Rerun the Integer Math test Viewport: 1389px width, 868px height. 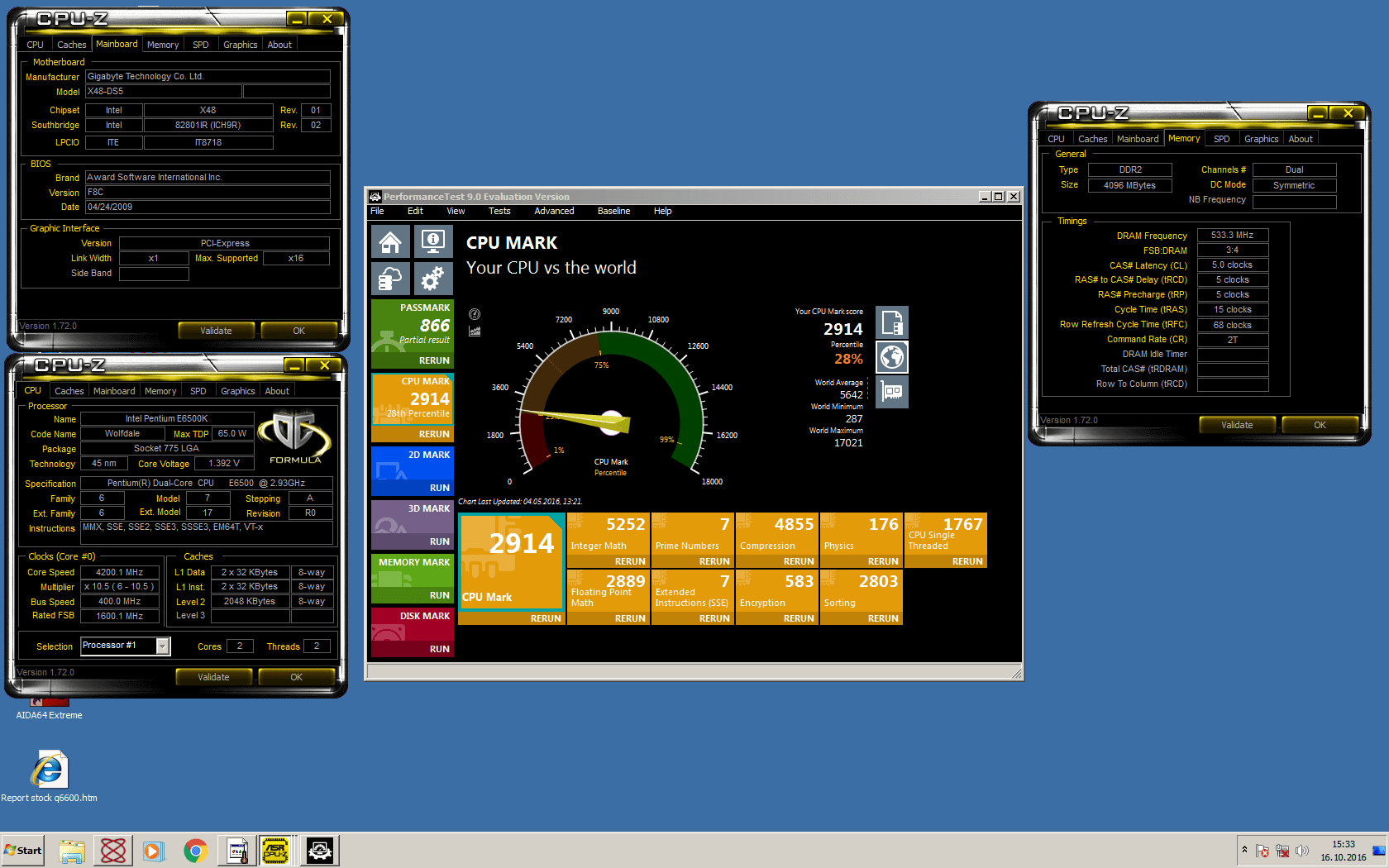[630, 561]
